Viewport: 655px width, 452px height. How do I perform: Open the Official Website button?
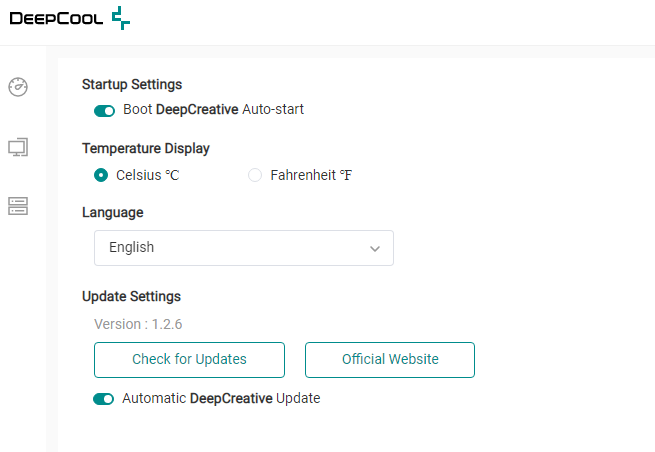[389, 359]
